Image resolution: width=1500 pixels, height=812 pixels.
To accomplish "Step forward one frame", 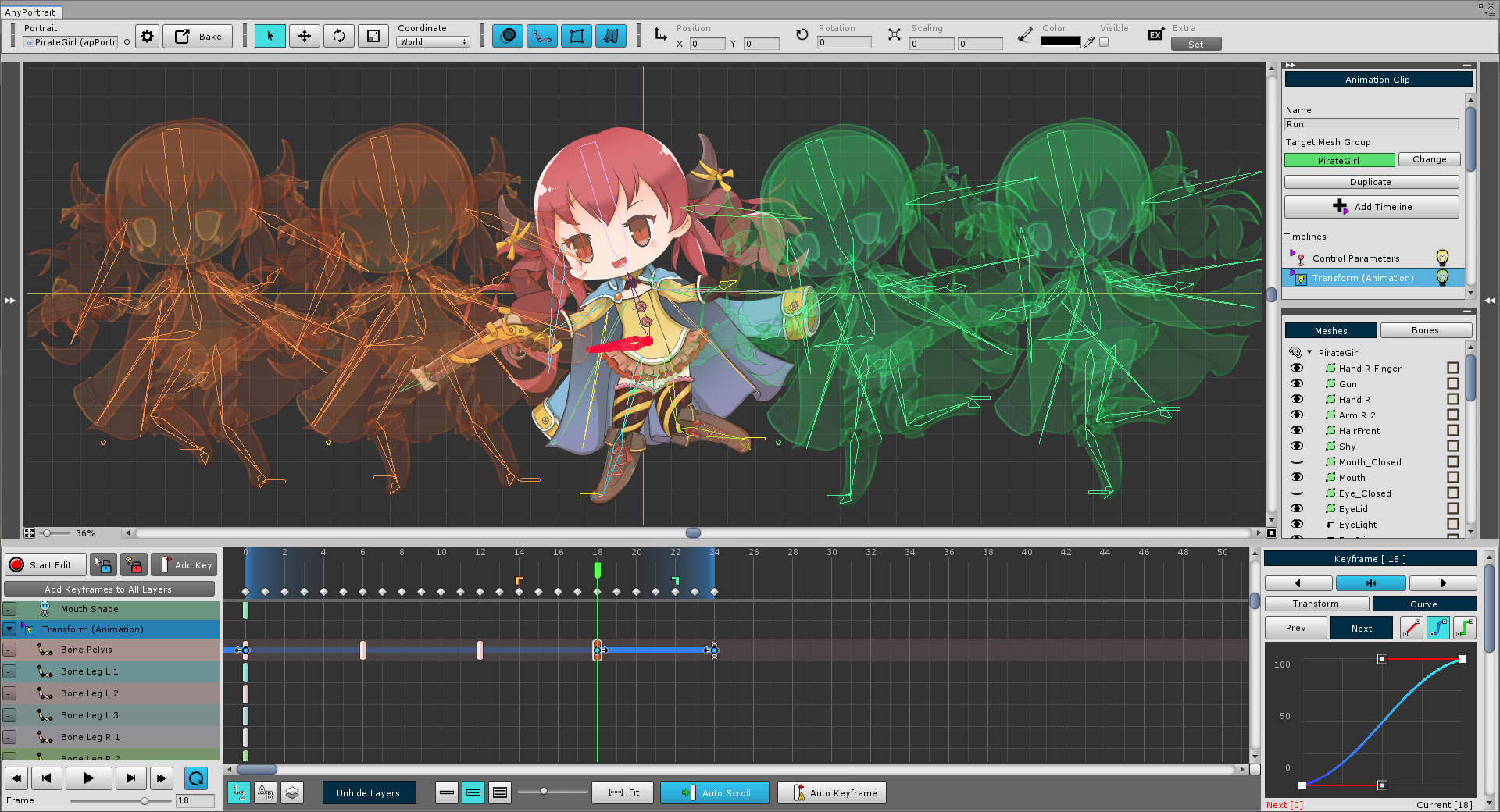I will tap(130, 778).
